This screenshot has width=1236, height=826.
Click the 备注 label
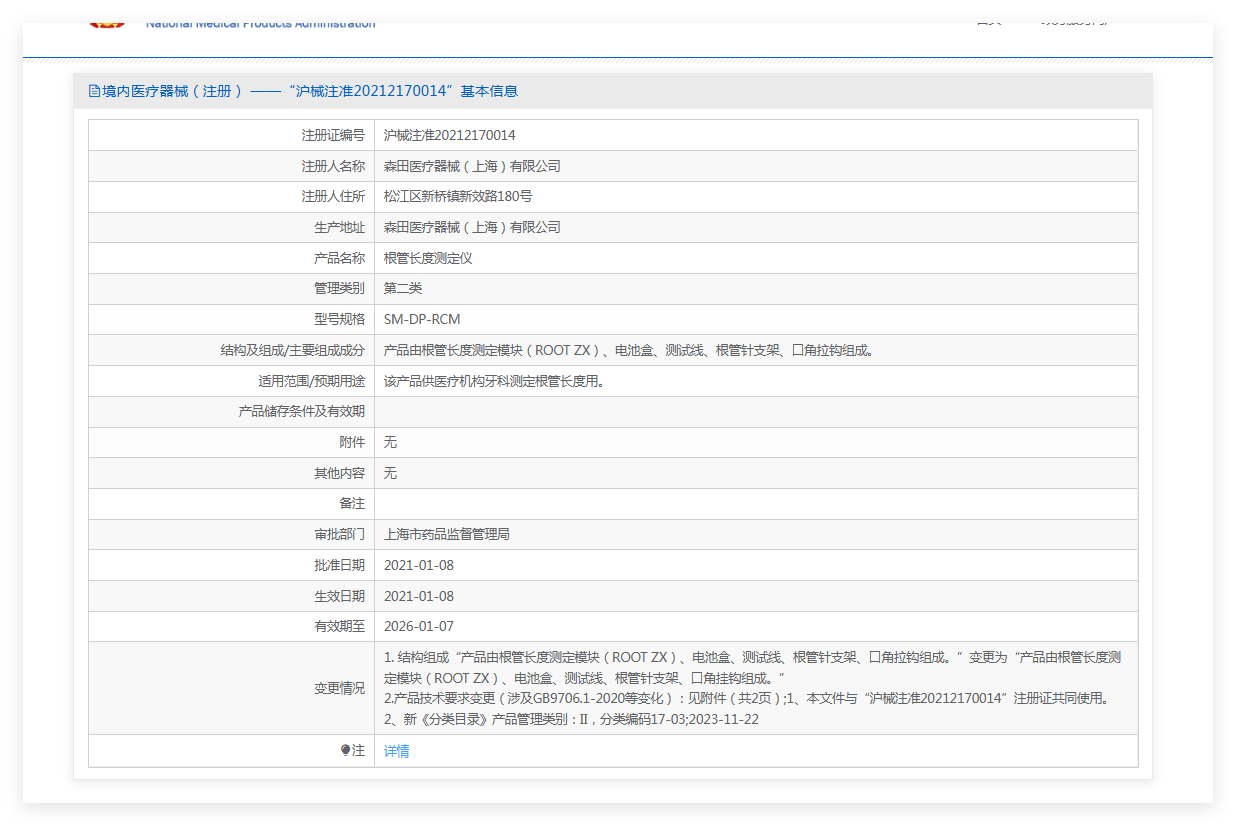352,503
